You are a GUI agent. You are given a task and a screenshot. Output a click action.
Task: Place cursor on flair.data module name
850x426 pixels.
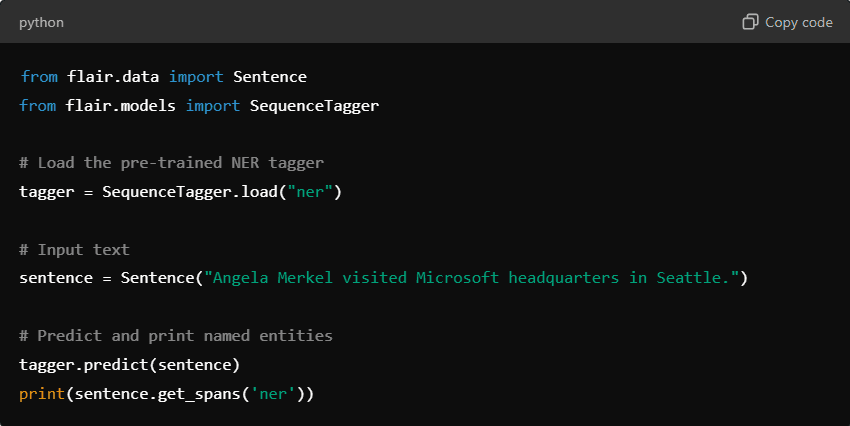113,76
